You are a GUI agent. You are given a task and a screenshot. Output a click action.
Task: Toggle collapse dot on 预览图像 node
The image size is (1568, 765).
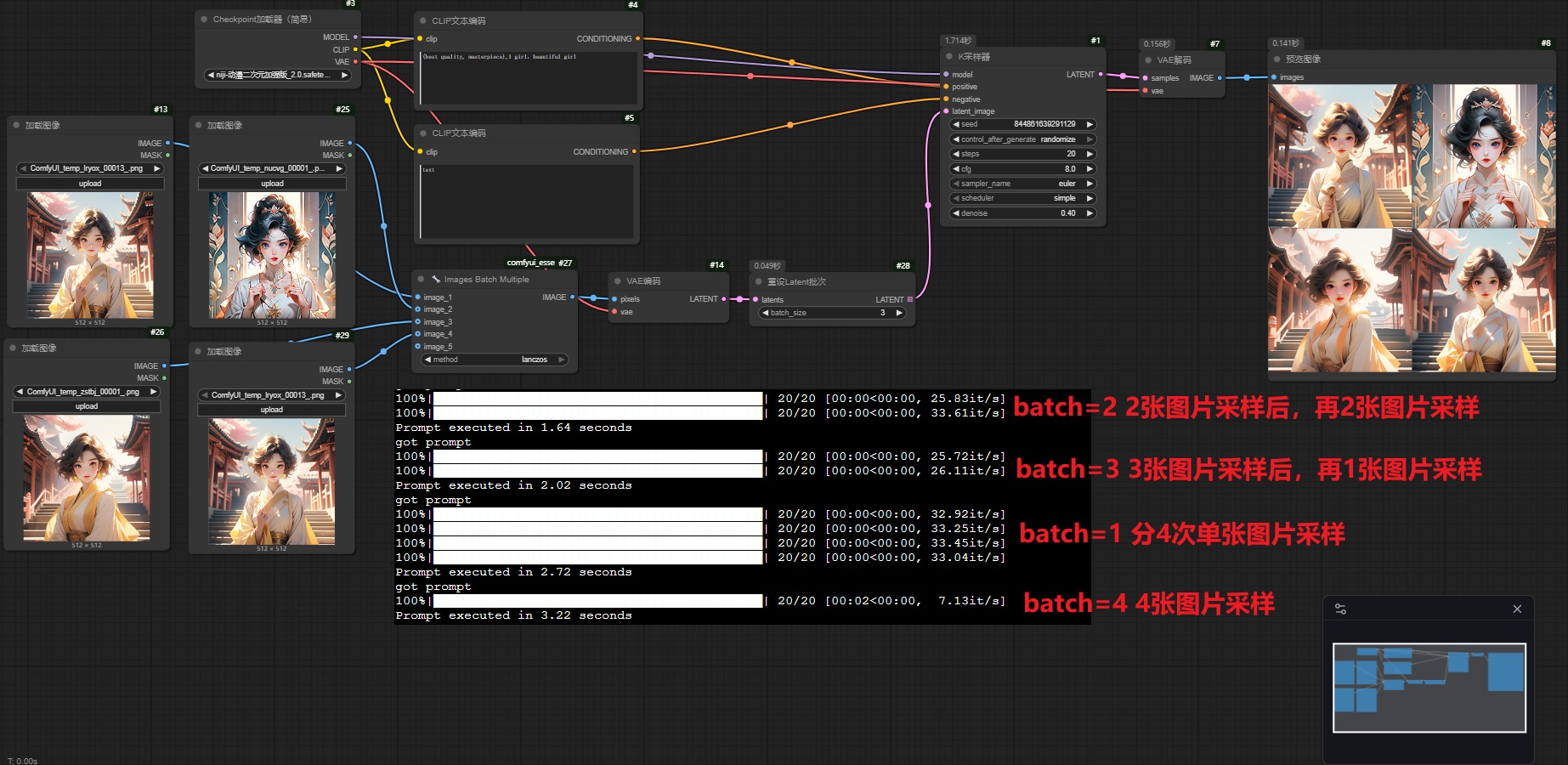tap(1276, 59)
